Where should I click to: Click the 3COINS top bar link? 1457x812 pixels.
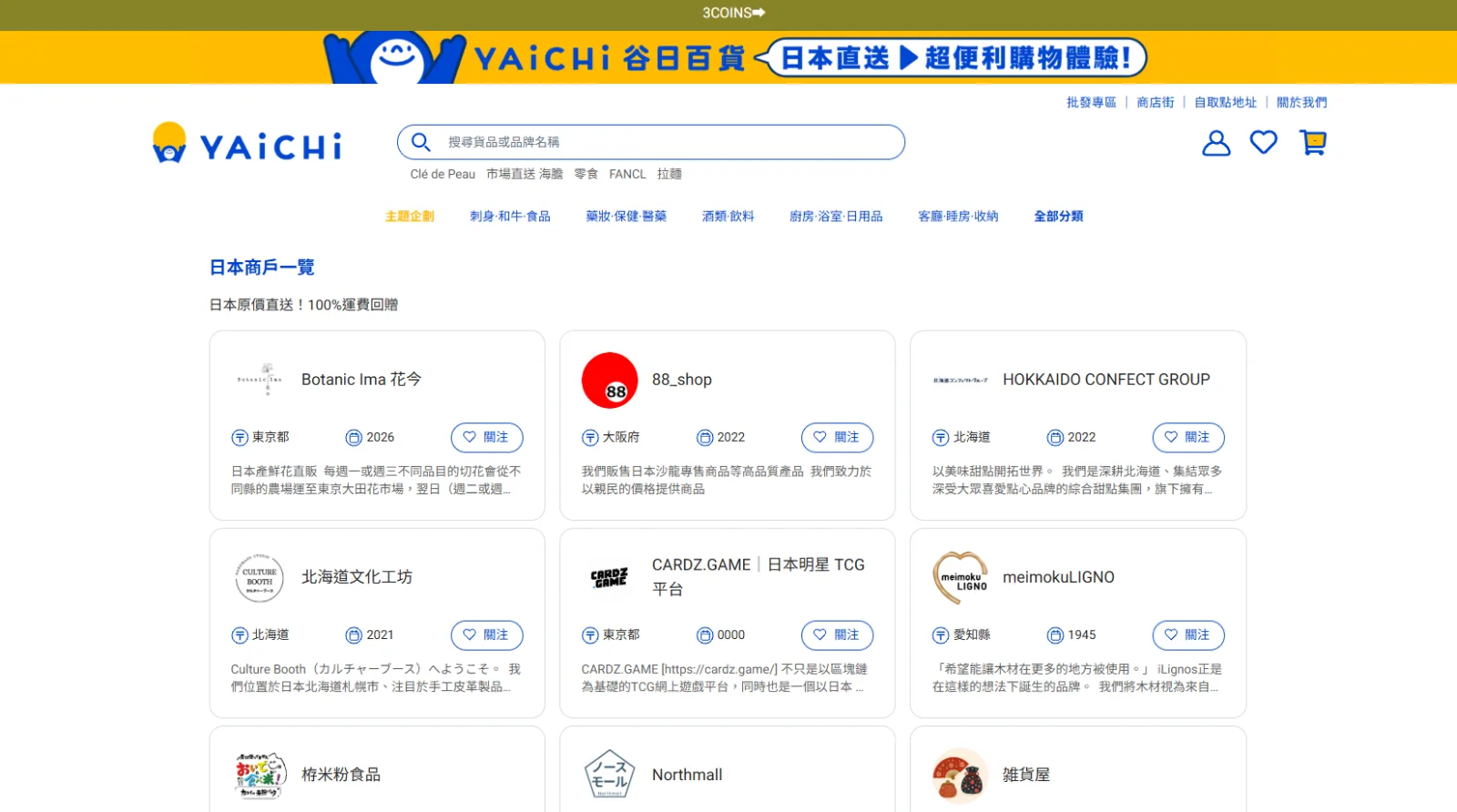click(733, 13)
